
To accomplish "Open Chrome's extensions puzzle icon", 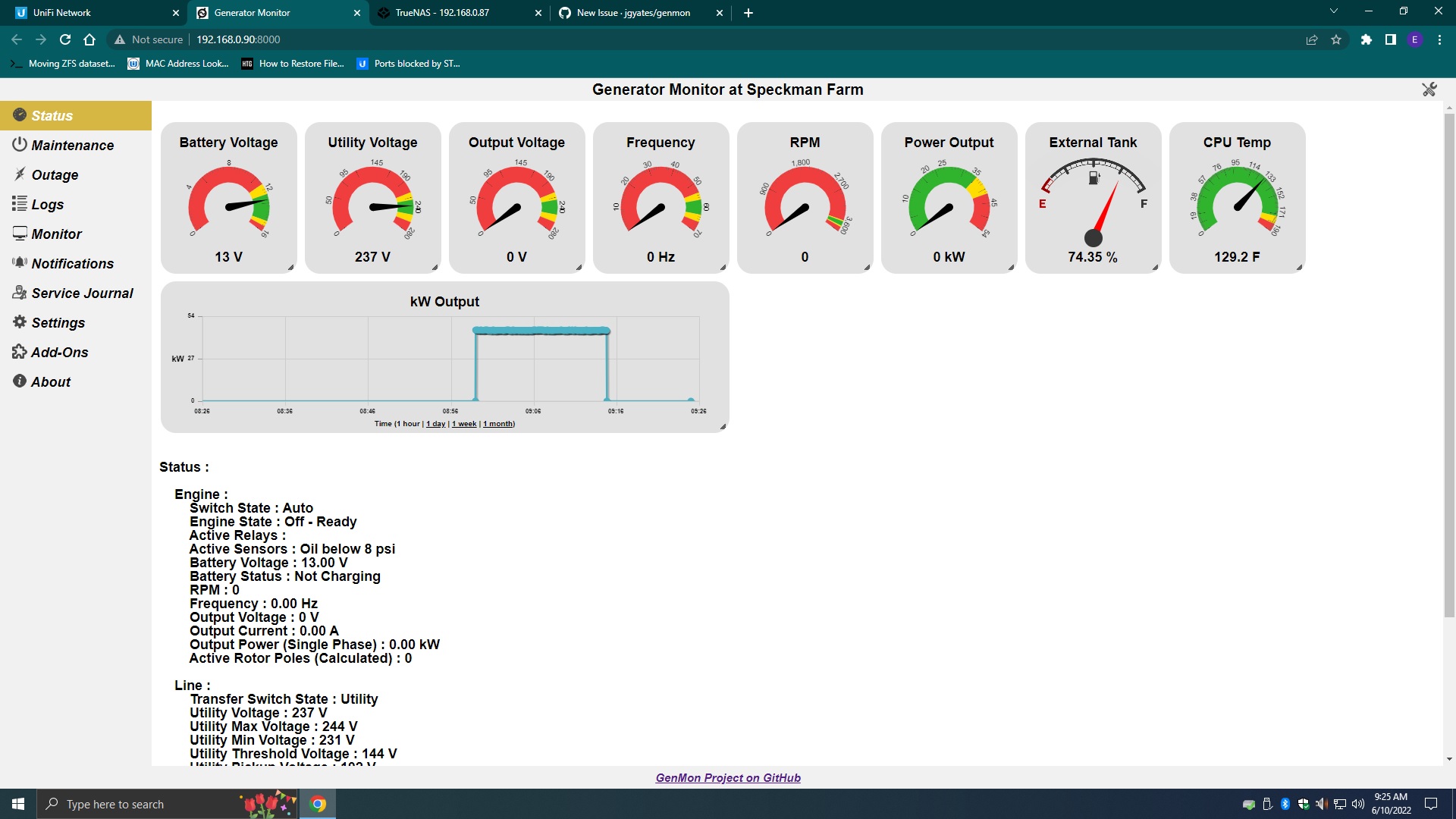I will tap(1366, 39).
